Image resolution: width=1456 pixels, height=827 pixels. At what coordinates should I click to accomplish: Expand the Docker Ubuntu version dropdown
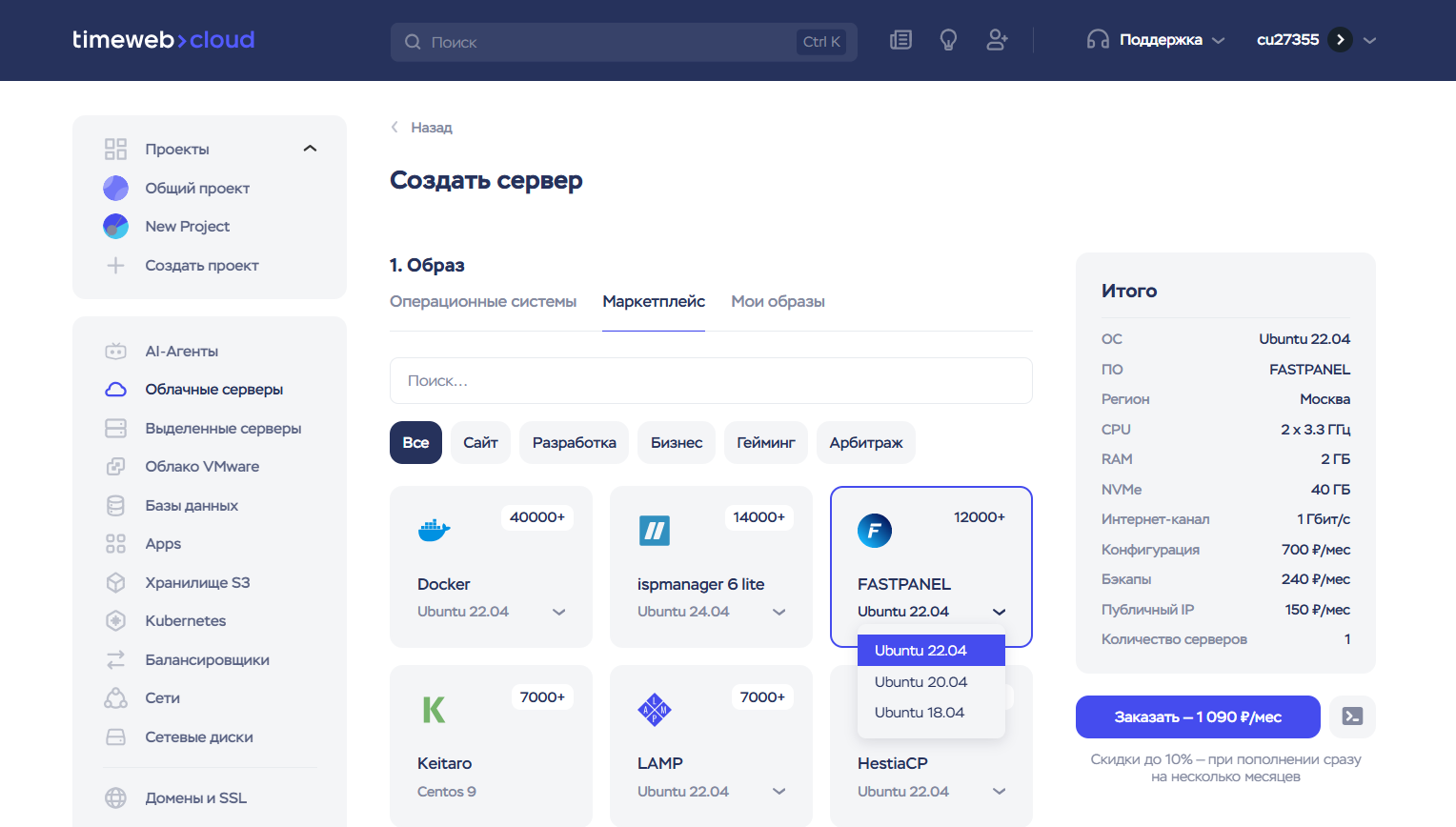[558, 612]
